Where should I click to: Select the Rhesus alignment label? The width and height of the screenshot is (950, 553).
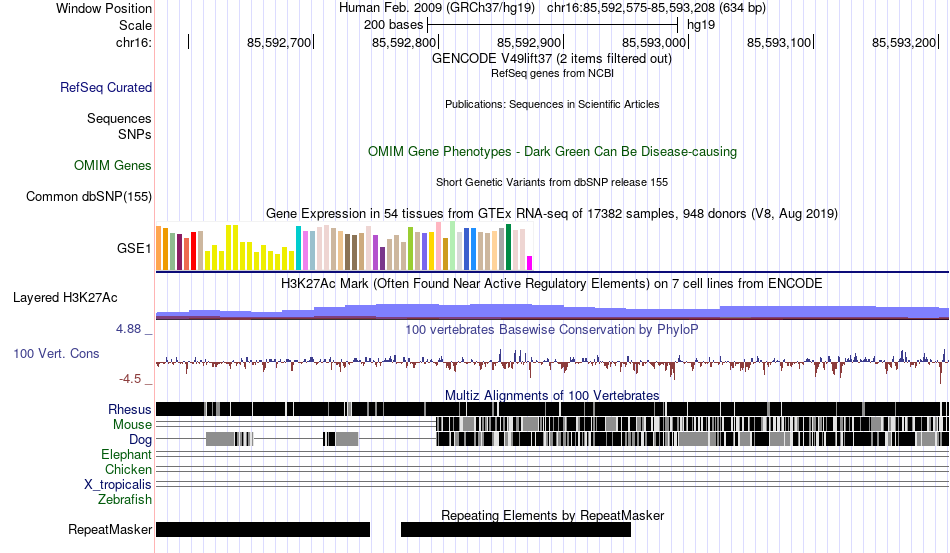coord(130,409)
